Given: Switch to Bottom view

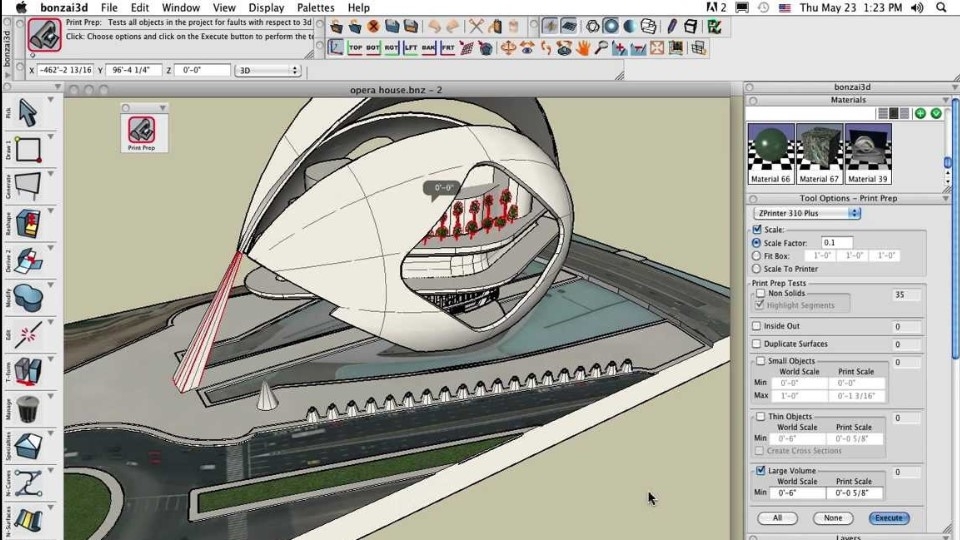Looking at the screenshot, I should [373, 47].
